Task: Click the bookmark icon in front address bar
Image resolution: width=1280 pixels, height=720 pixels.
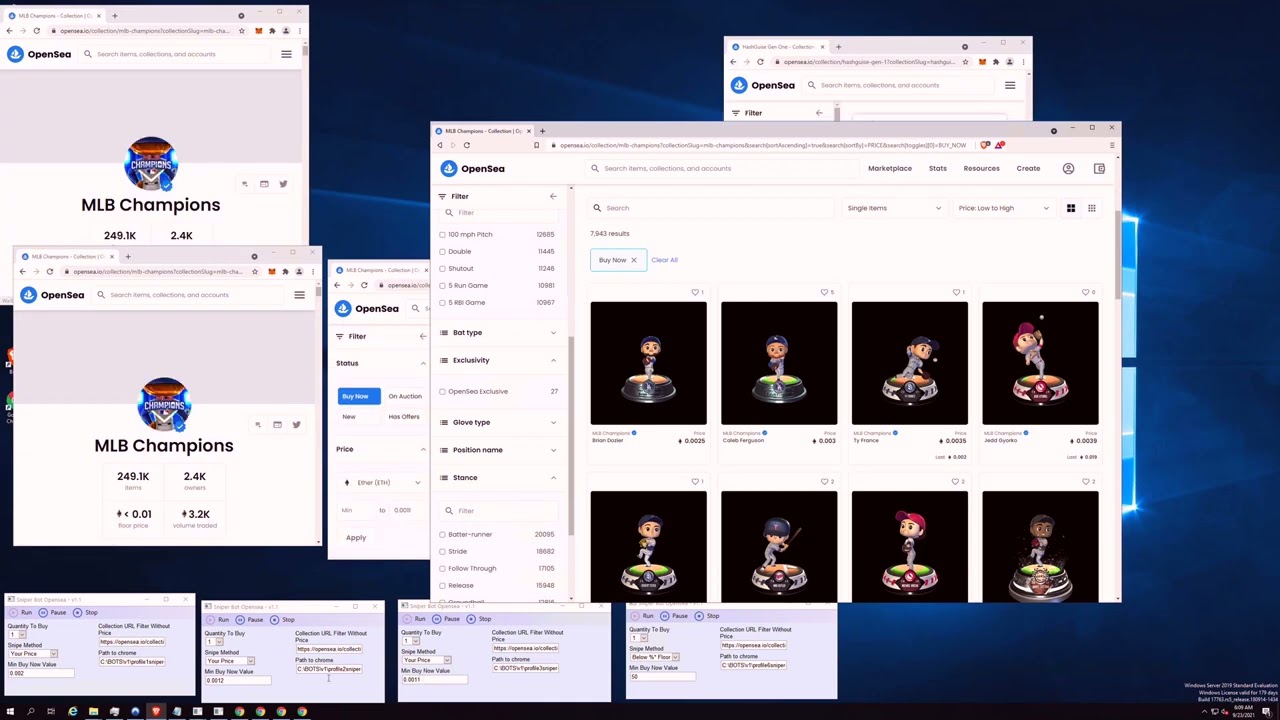Action: [536, 145]
